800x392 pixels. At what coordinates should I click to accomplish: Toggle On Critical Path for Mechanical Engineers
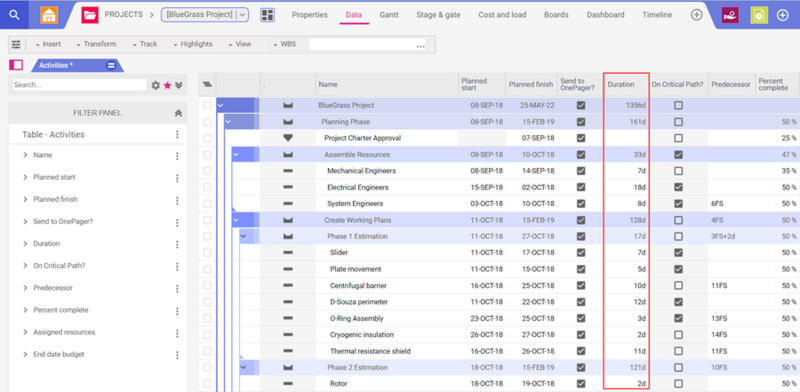678,171
